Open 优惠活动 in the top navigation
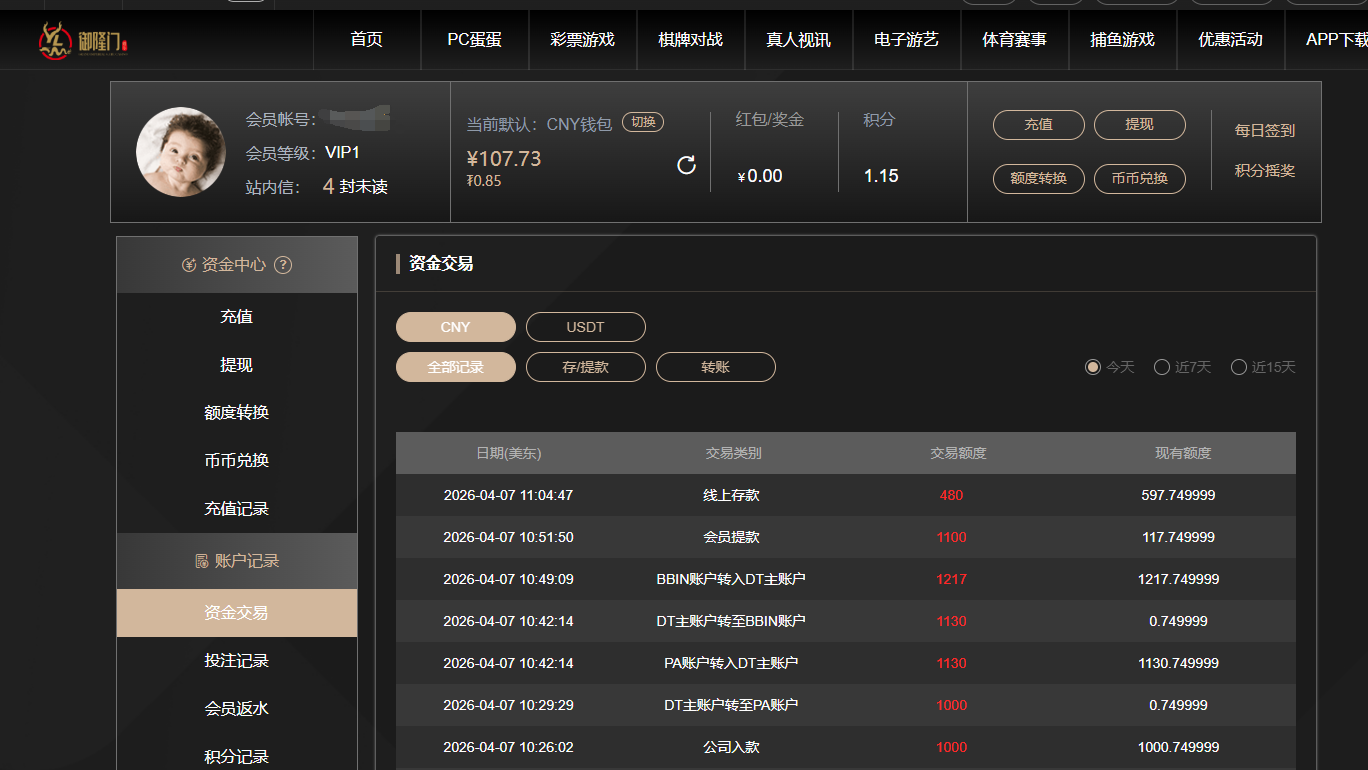 tap(1229, 40)
